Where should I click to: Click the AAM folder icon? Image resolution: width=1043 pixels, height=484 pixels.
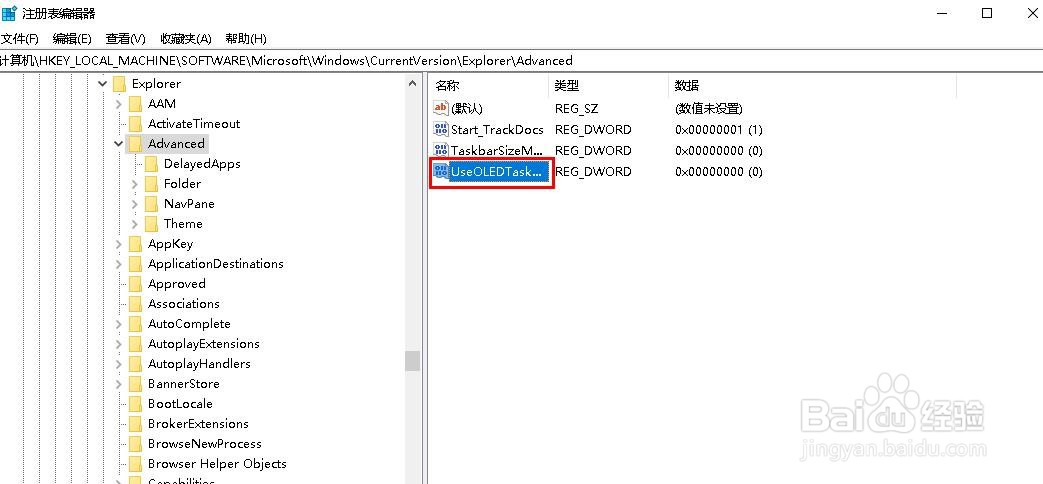[x=136, y=104]
